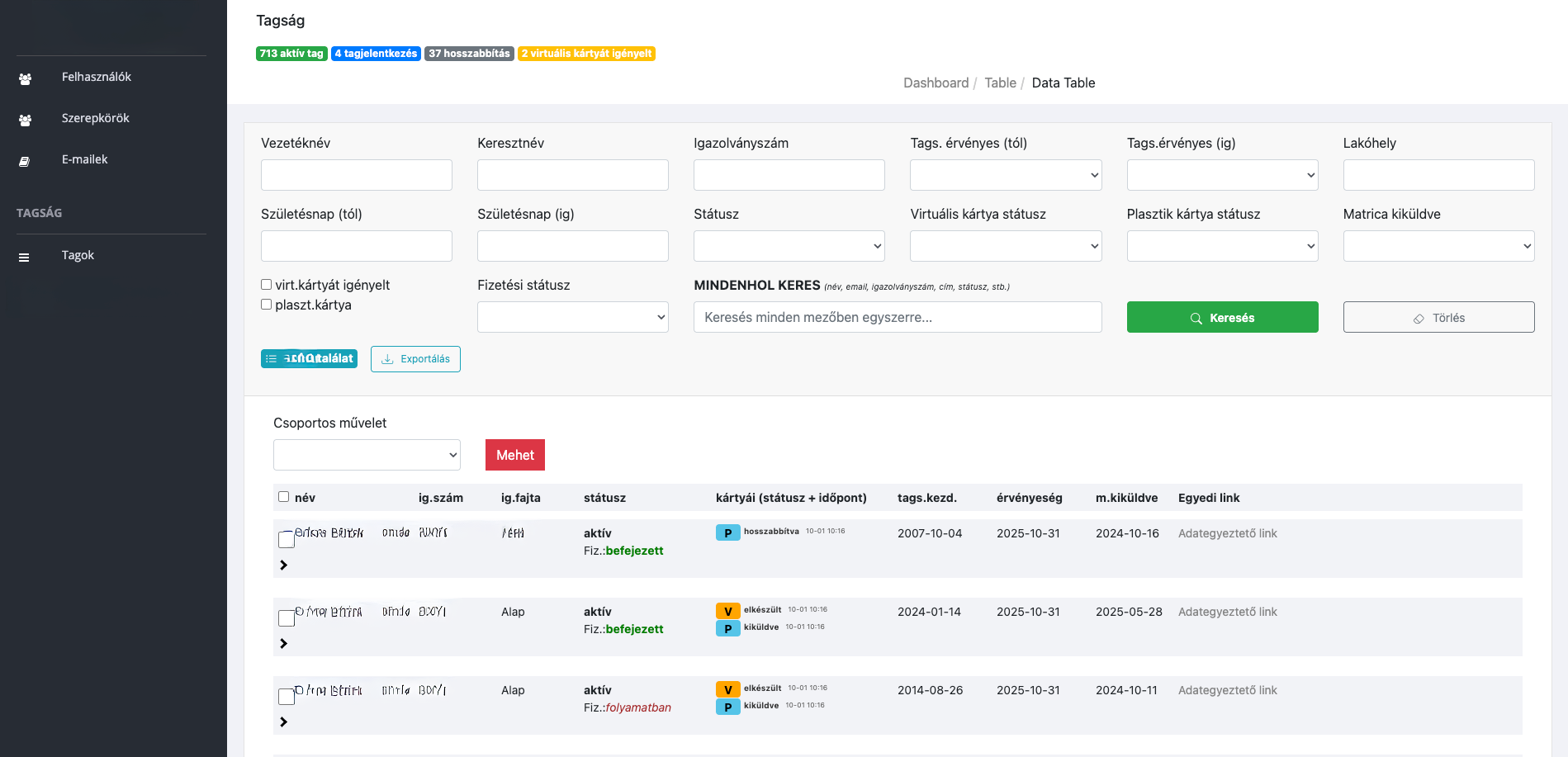
Task: Click the E-mailek book icon in sidebar
Action: coord(25,162)
